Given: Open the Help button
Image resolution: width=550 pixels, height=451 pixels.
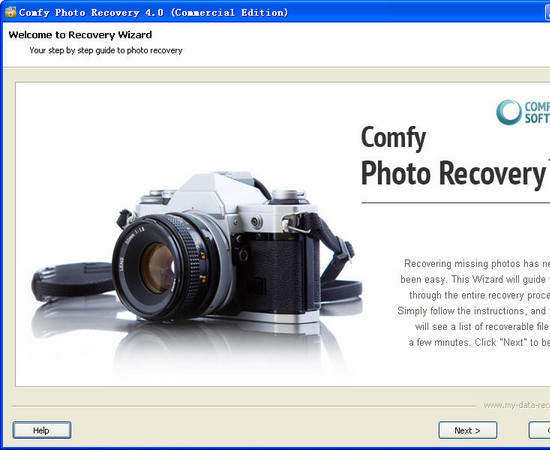Looking at the screenshot, I should point(42,430).
